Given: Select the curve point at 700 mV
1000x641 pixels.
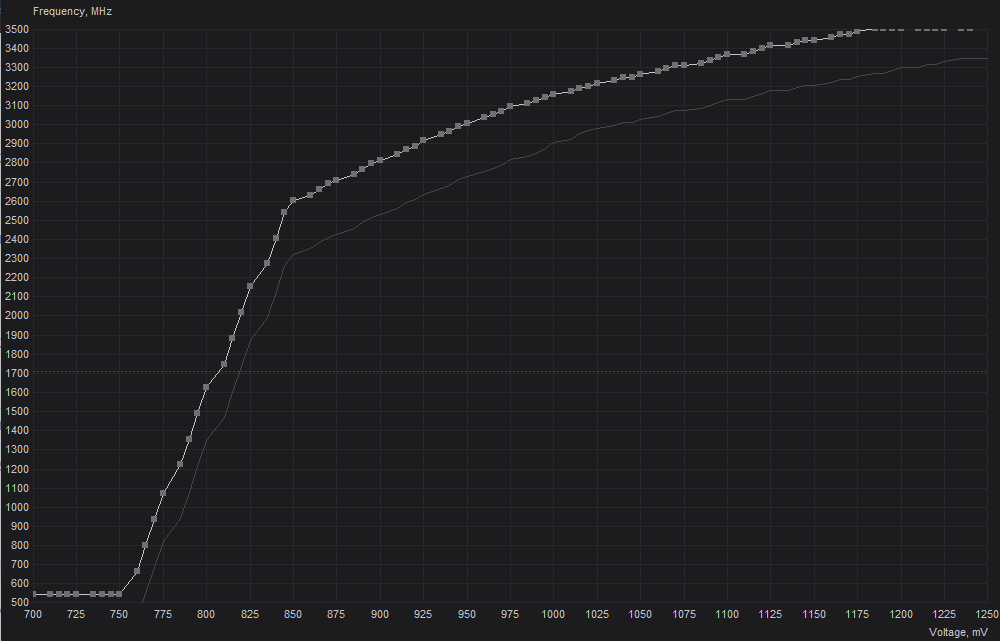Looking at the screenshot, I should point(34,594).
